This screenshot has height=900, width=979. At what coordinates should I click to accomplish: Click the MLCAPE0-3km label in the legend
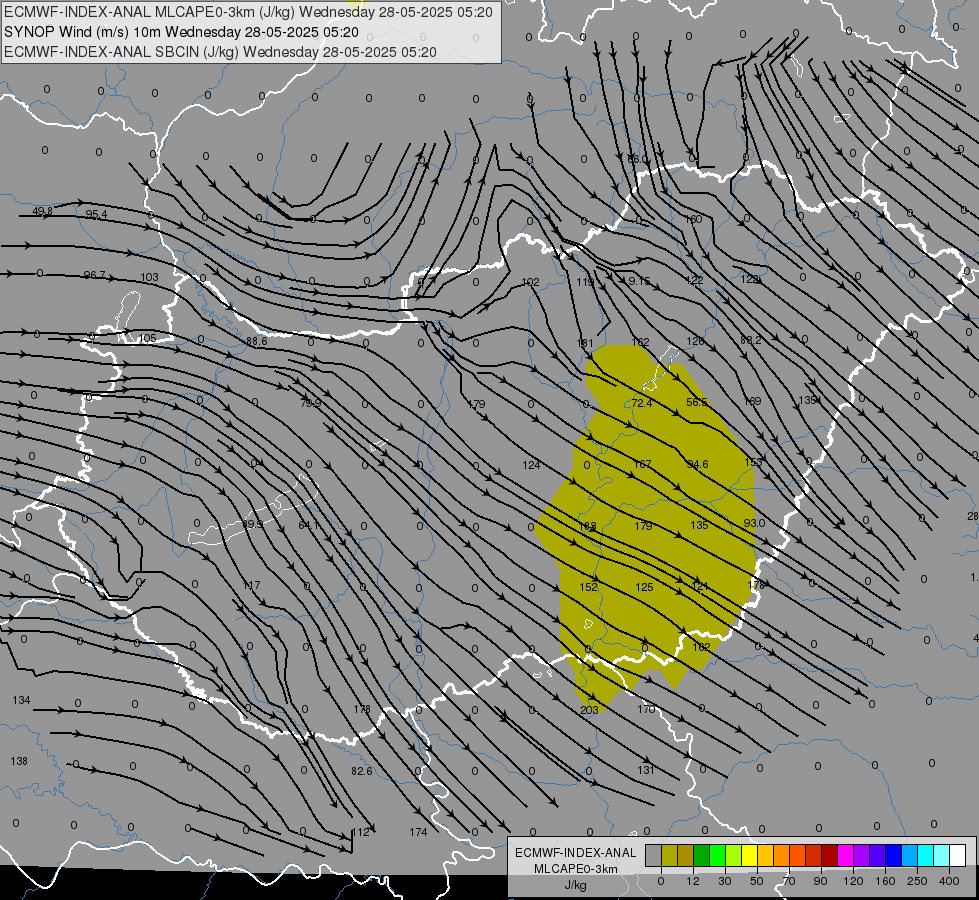(576, 869)
